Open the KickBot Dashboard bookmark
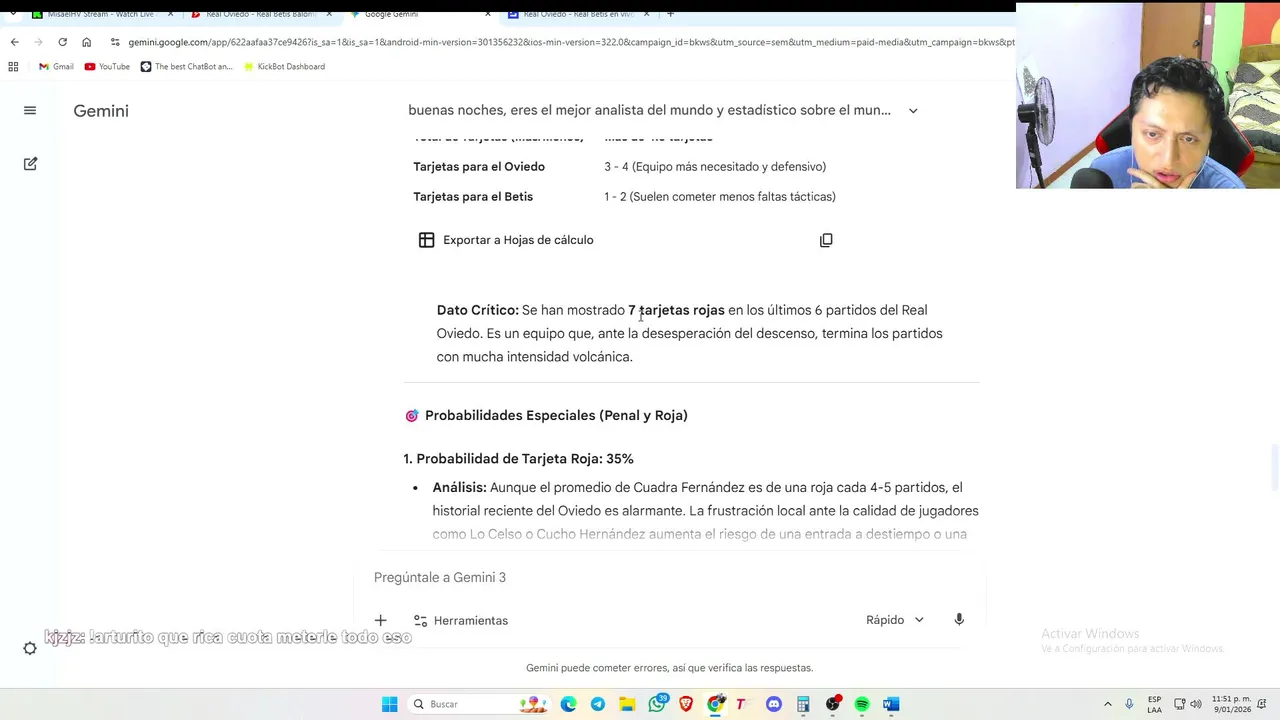Viewport: 1280px width, 720px height. (x=284, y=67)
